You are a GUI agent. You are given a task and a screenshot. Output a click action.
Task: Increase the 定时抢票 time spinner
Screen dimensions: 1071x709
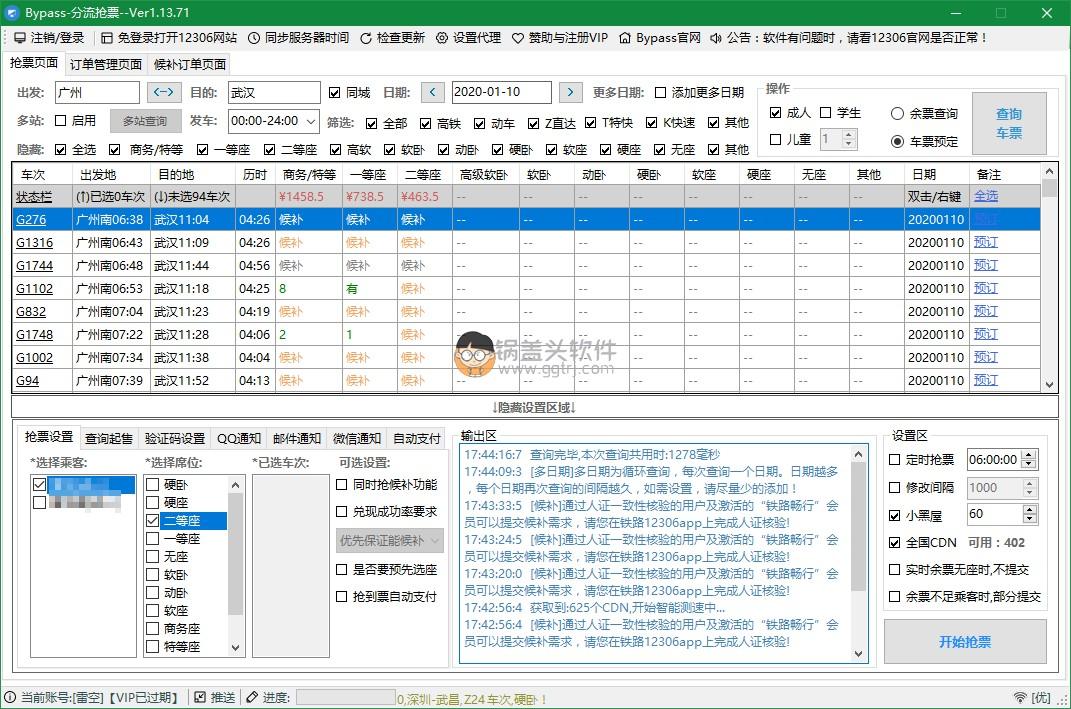click(x=1029, y=455)
